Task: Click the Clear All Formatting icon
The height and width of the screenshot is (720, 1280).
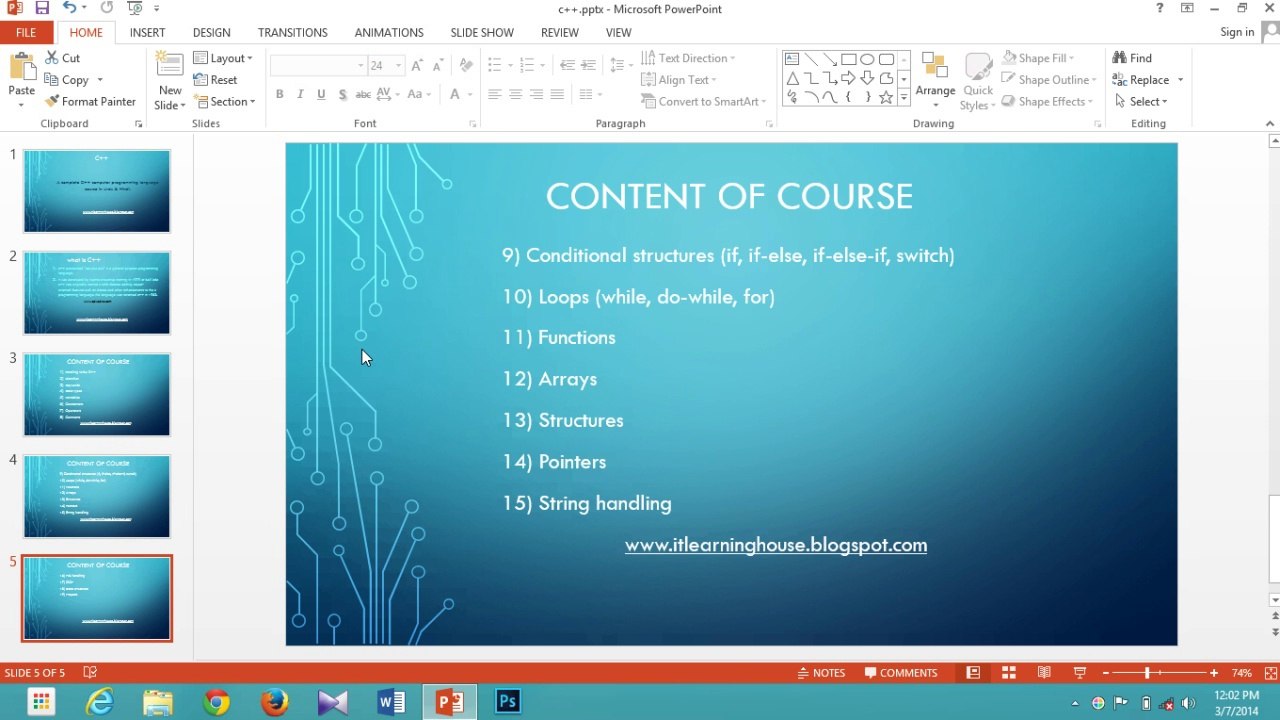Action: [x=466, y=65]
